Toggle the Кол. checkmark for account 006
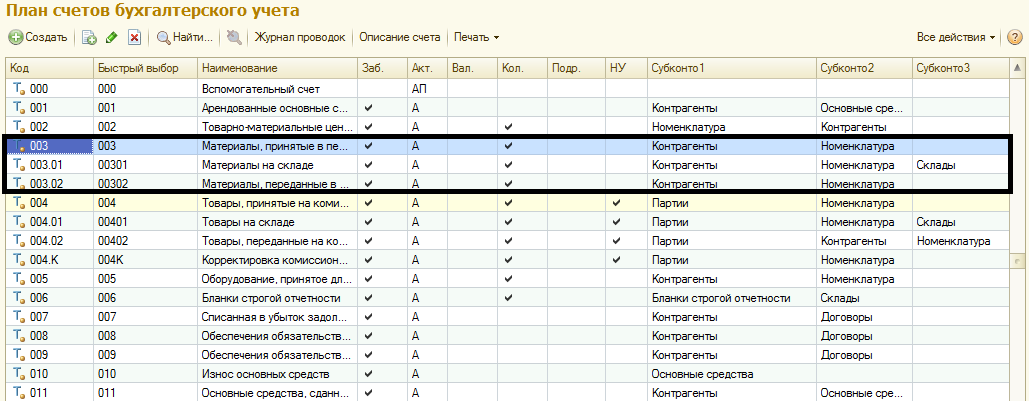This screenshot has height=401, width=1029. (509, 298)
